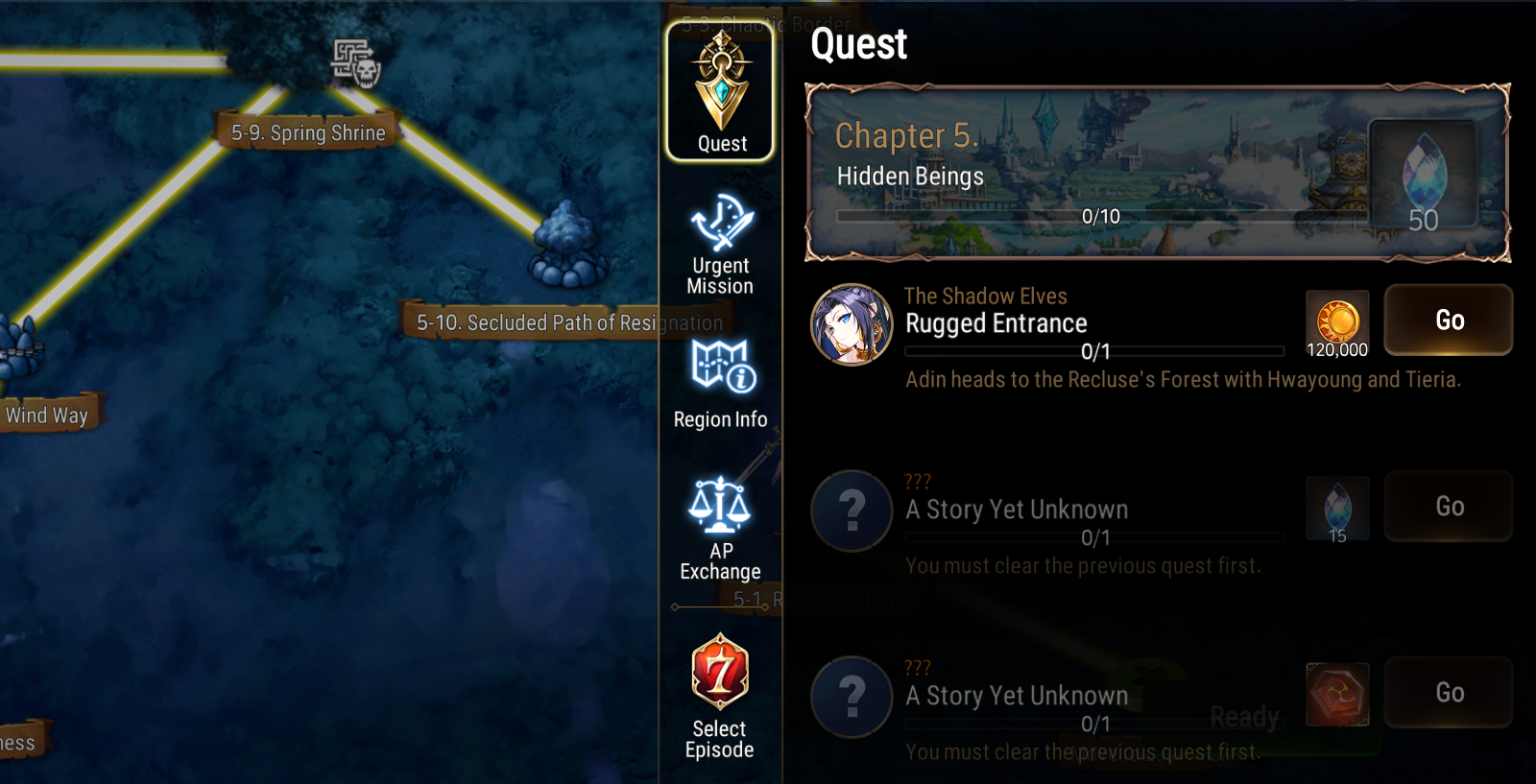Open Urgent Mission icon

721,244
